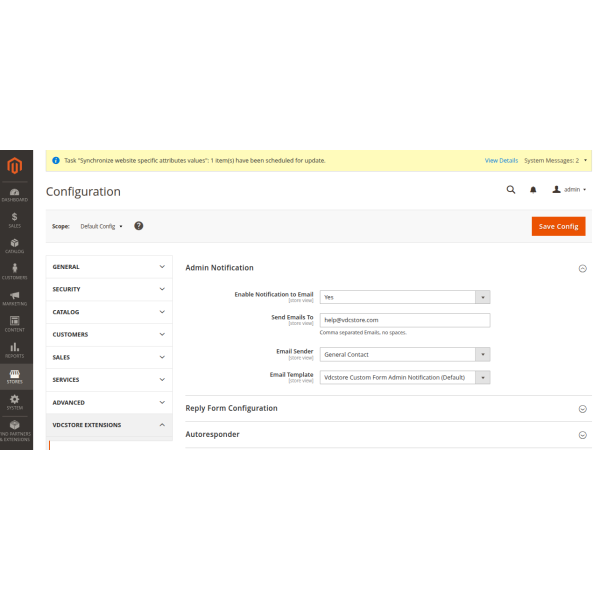Click the View Details link
Screen dimensions: 600x600
(501, 160)
